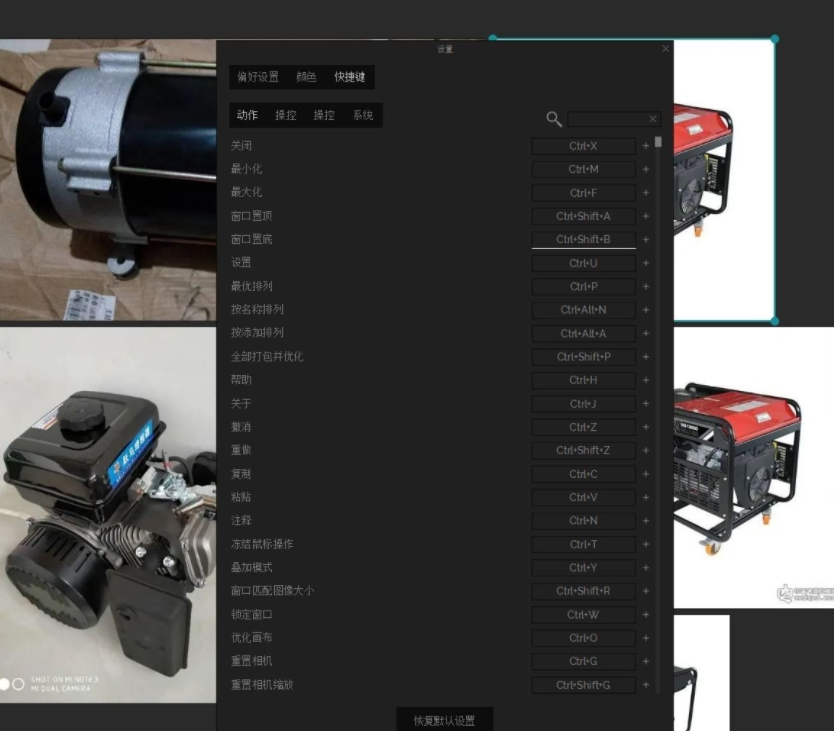Click the plus icon beside 重做
Screen dimensions: 835x731
coord(645,450)
